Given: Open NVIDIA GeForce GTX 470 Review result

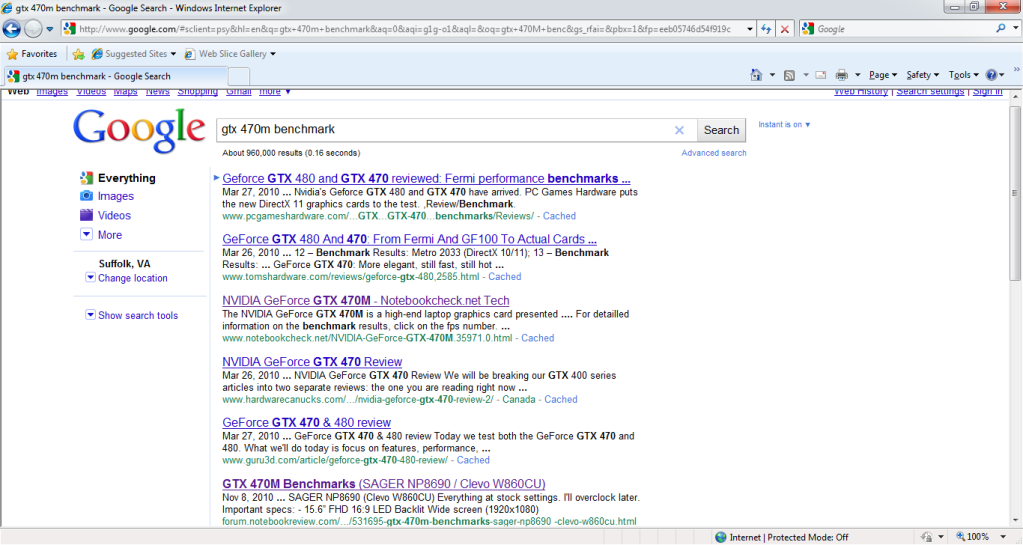Looking at the screenshot, I should tap(312, 362).
